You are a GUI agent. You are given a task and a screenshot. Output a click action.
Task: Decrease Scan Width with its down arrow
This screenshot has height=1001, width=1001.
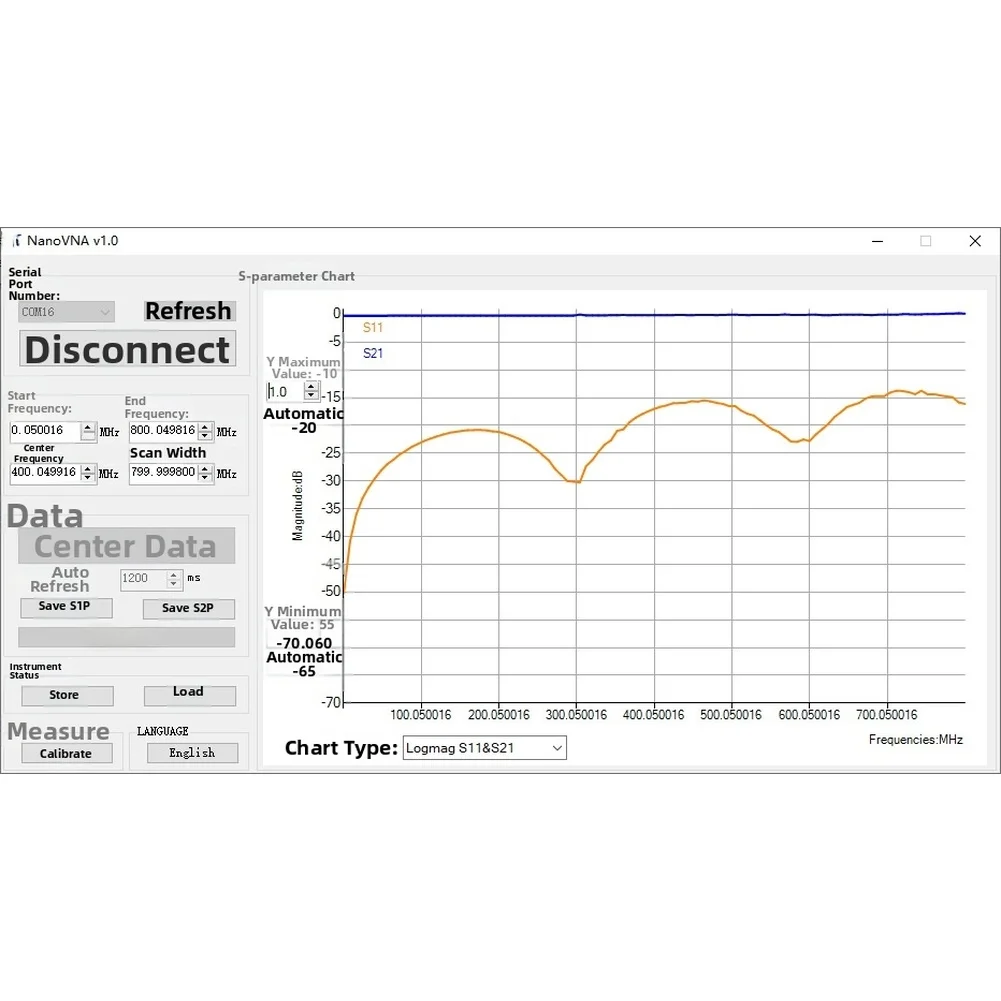pos(205,478)
